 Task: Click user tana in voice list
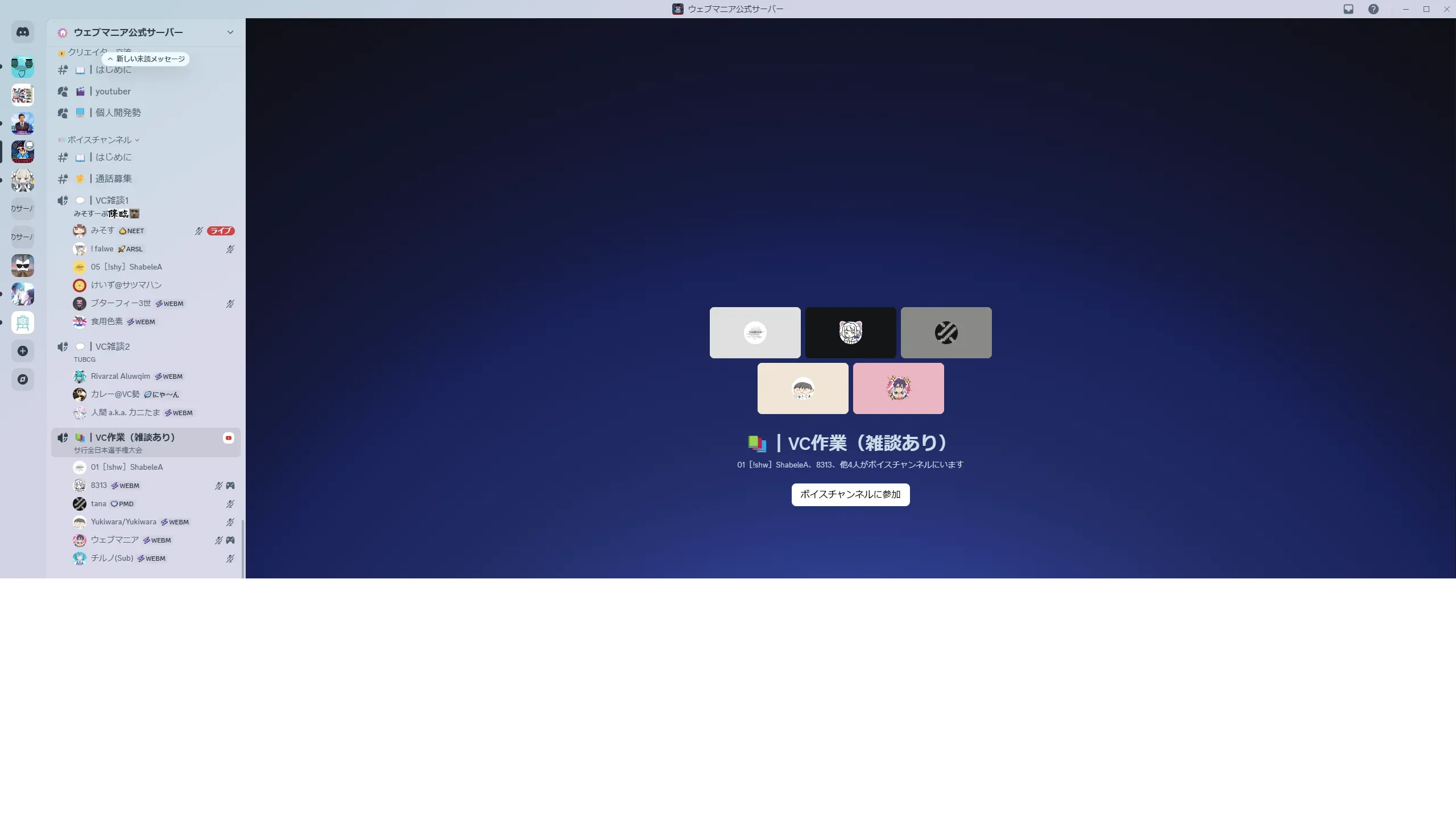tap(98, 504)
